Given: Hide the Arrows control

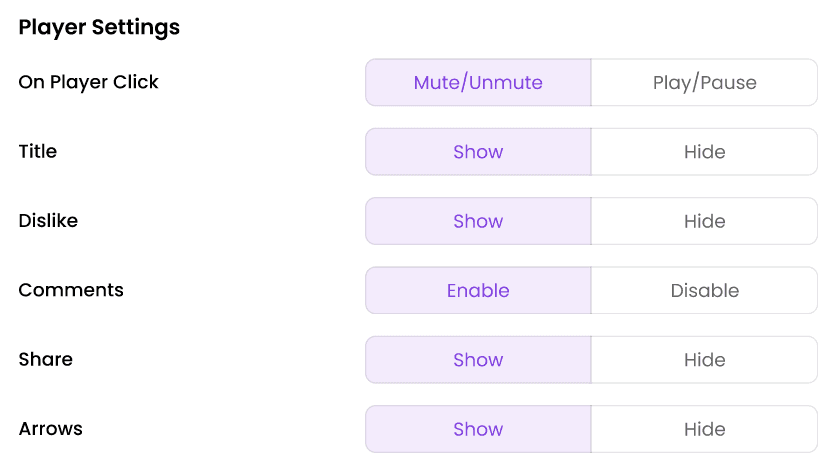Looking at the screenshot, I should click(704, 429).
